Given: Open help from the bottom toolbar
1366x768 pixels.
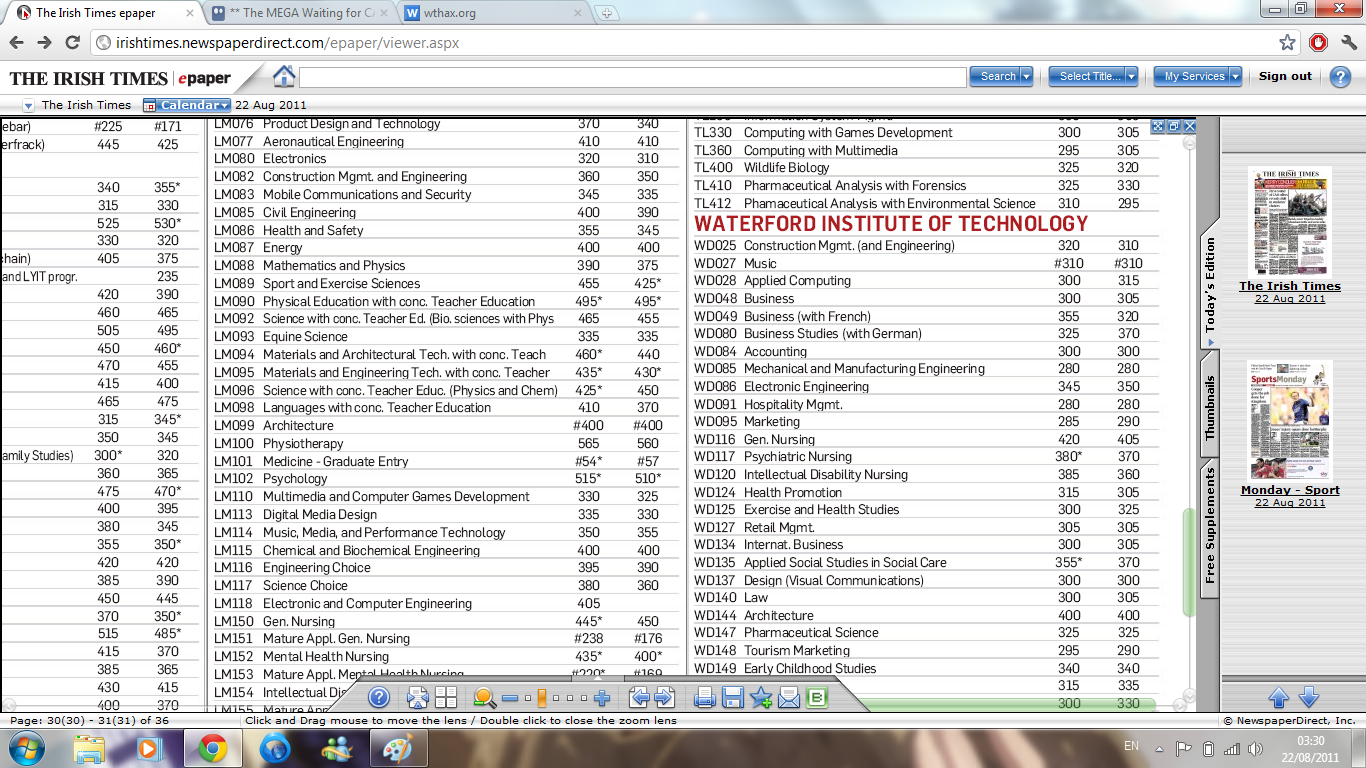Looking at the screenshot, I should 379,698.
